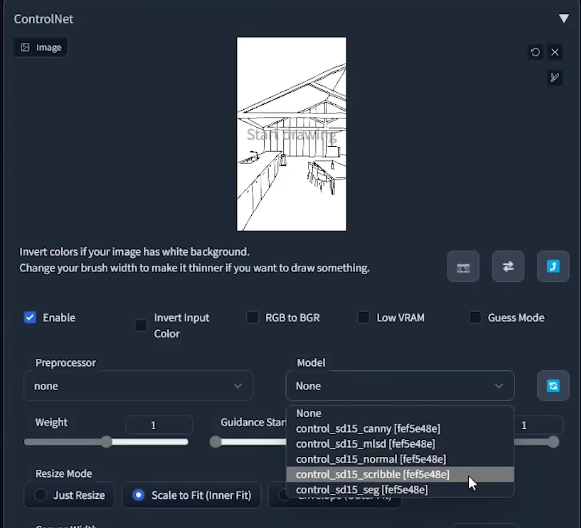Choose control_sd15_normal model
This screenshot has height=528, width=581.
point(400,459)
